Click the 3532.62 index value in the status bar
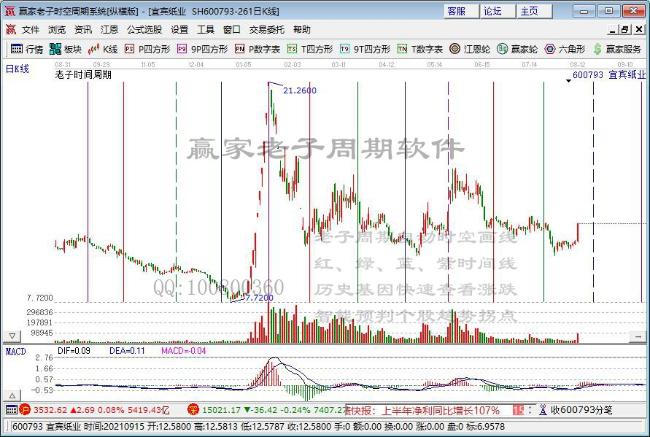 50,410
